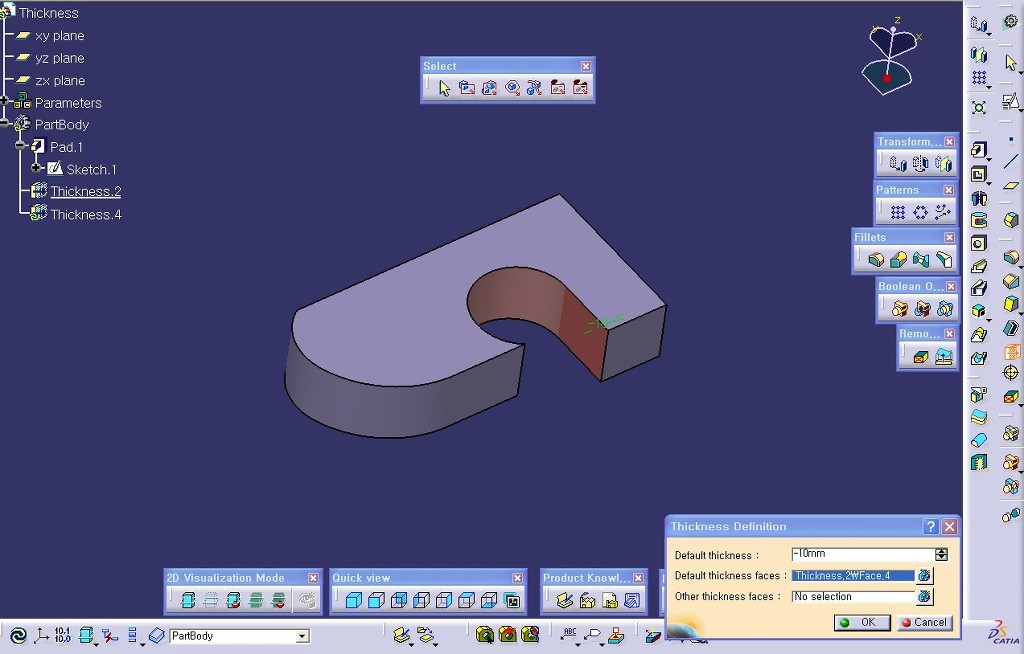The height and width of the screenshot is (654, 1024).
Task: Select the yz plane in the tree
Action: pos(59,58)
